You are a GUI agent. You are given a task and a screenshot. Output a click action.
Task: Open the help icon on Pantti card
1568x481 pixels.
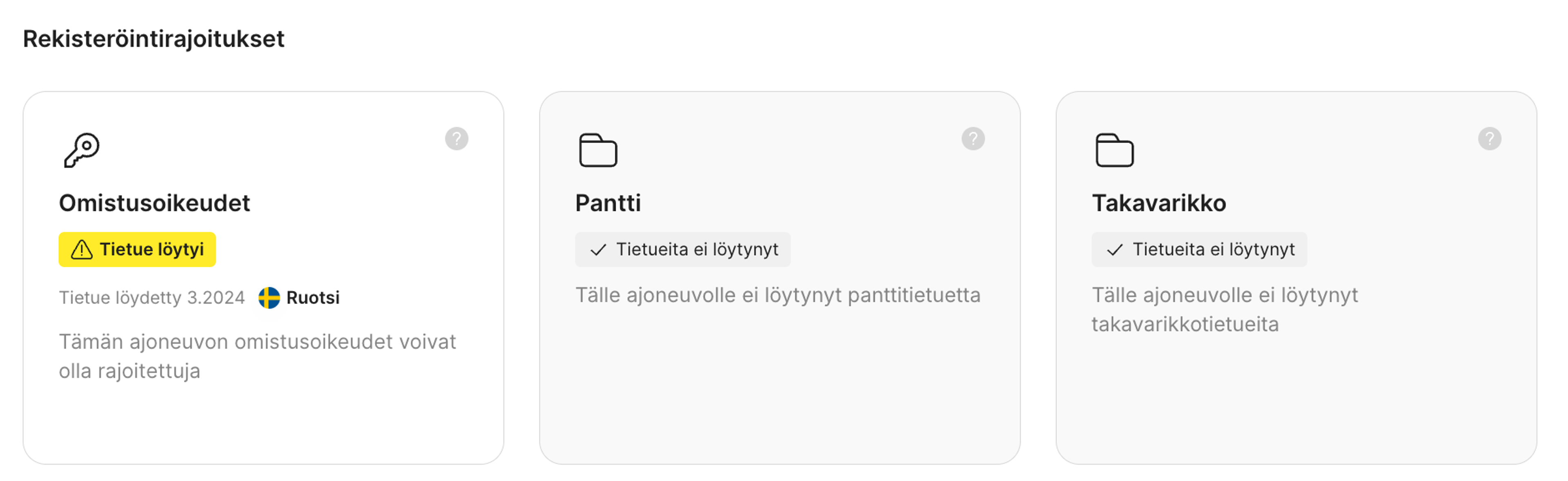[x=973, y=138]
